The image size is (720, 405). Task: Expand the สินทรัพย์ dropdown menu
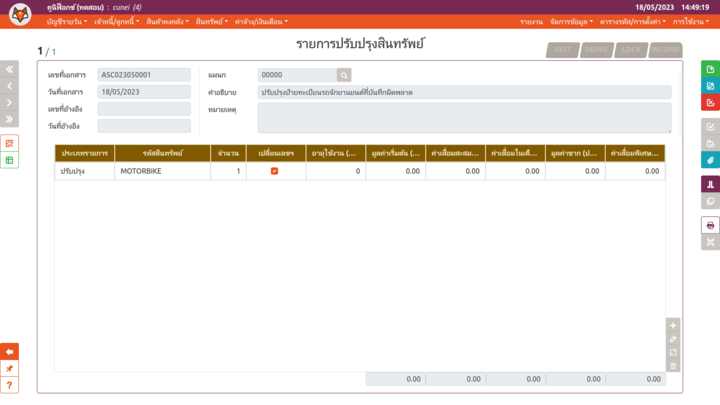point(212,22)
